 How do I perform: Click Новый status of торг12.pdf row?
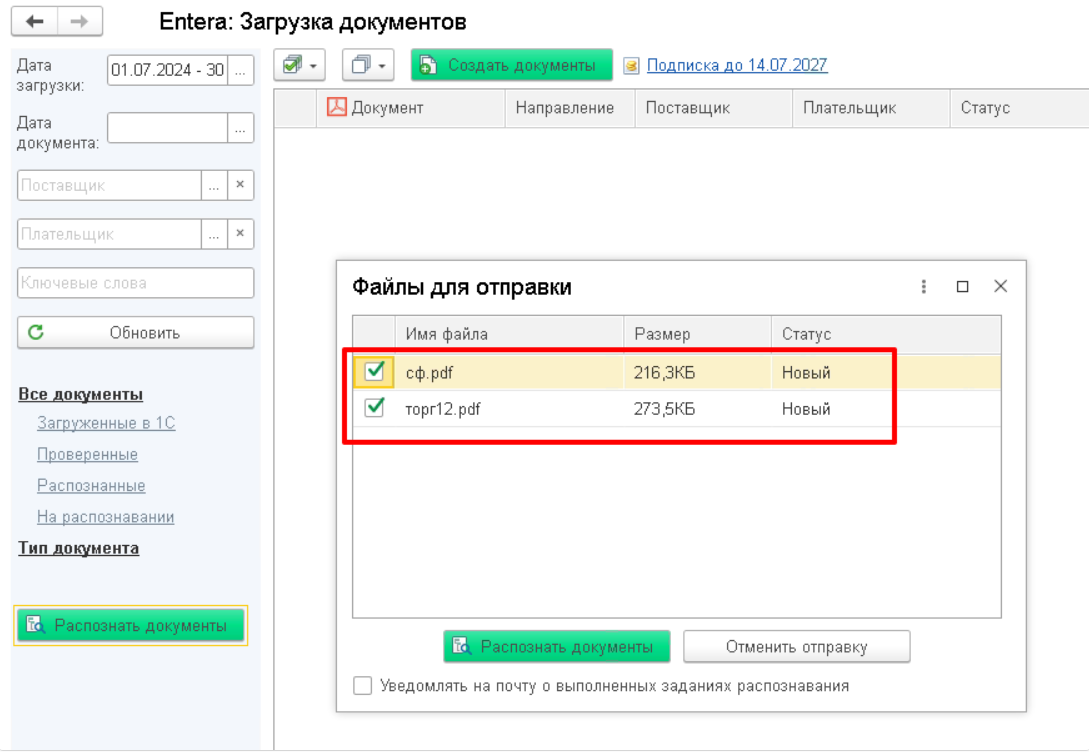coord(886,409)
